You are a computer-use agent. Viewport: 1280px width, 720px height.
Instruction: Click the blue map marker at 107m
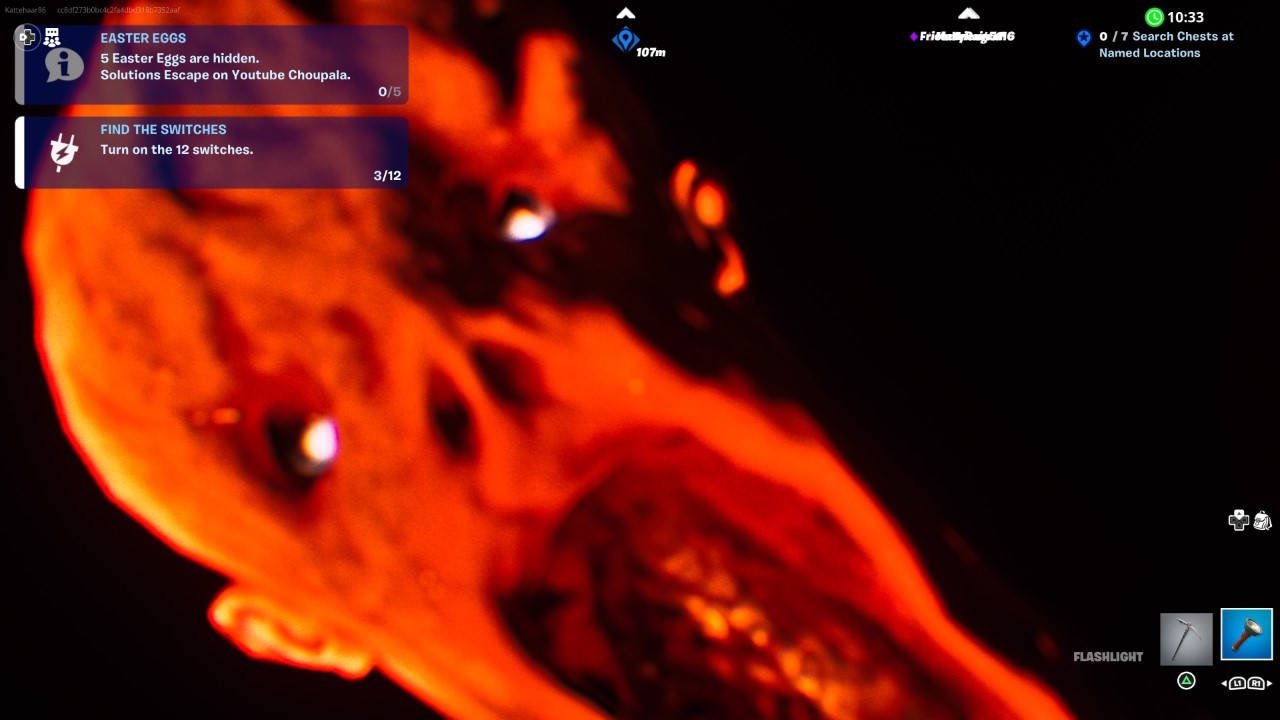(x=626, y=40)
